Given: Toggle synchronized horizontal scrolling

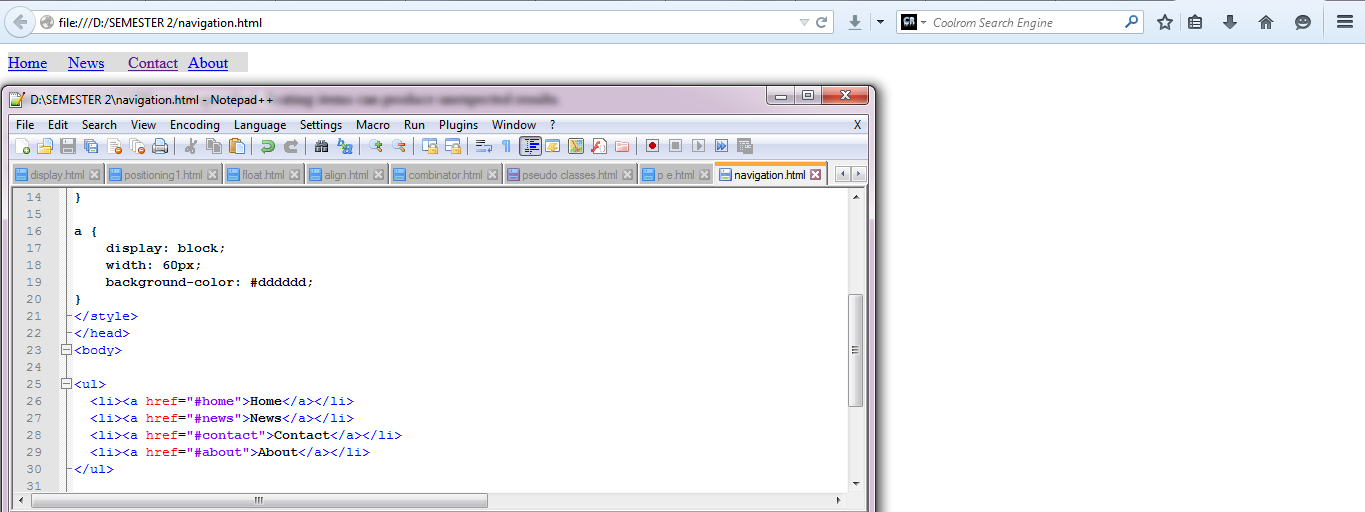Looking at the screenshot, I should 453,146.
